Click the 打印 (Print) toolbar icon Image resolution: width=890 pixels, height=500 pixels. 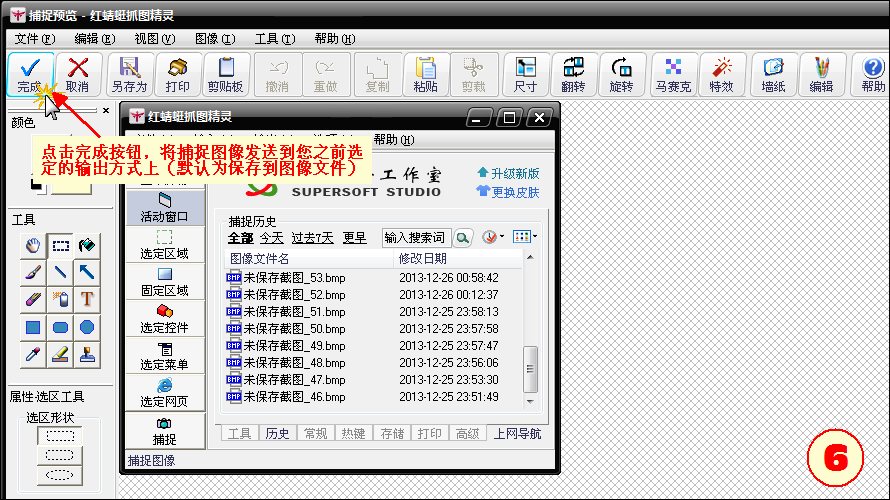(178, 75)
